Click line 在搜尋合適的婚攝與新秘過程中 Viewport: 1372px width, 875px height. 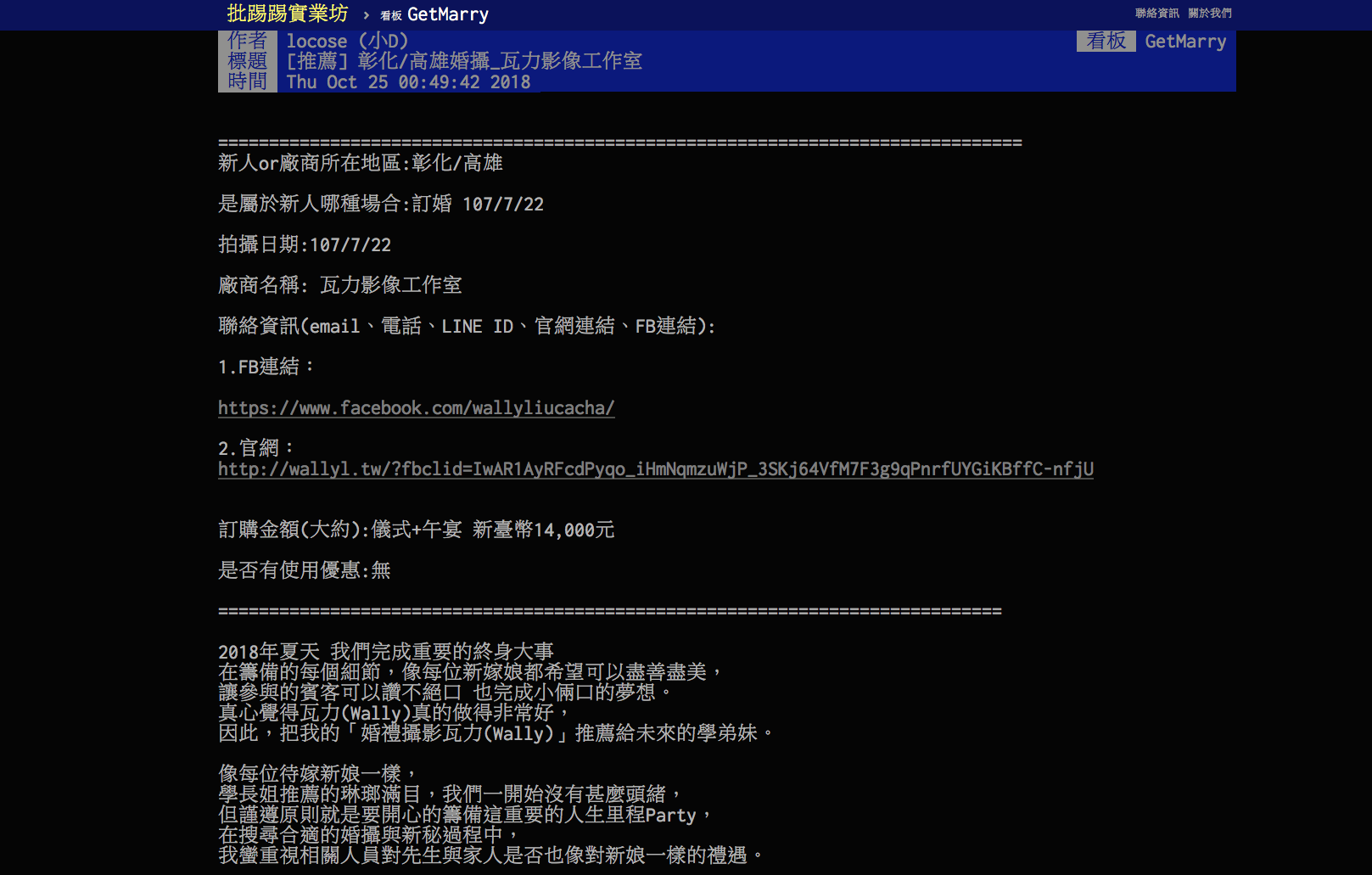(x=369, y=835)
